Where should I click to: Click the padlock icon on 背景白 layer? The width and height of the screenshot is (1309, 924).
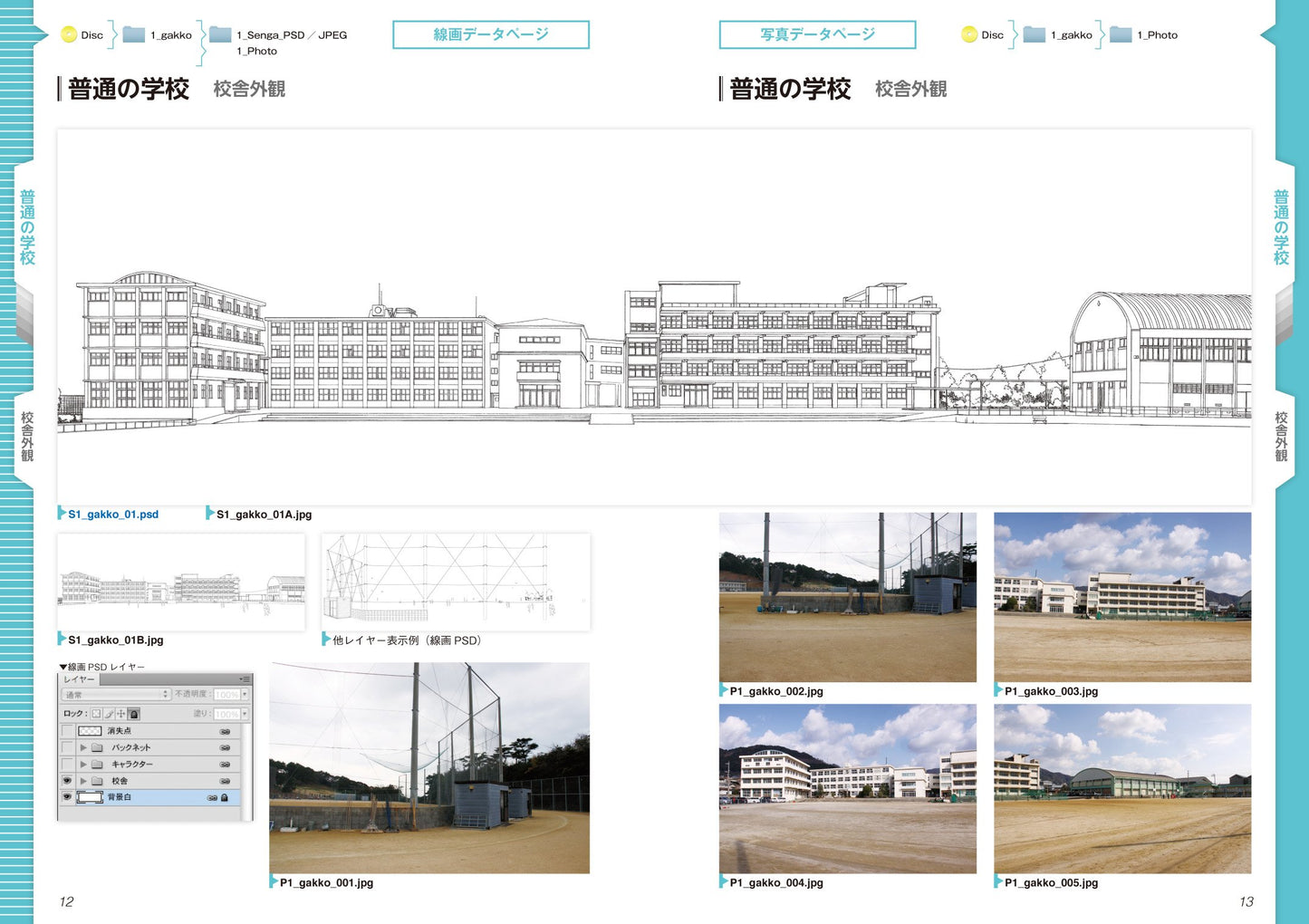(x=225, y=797)
